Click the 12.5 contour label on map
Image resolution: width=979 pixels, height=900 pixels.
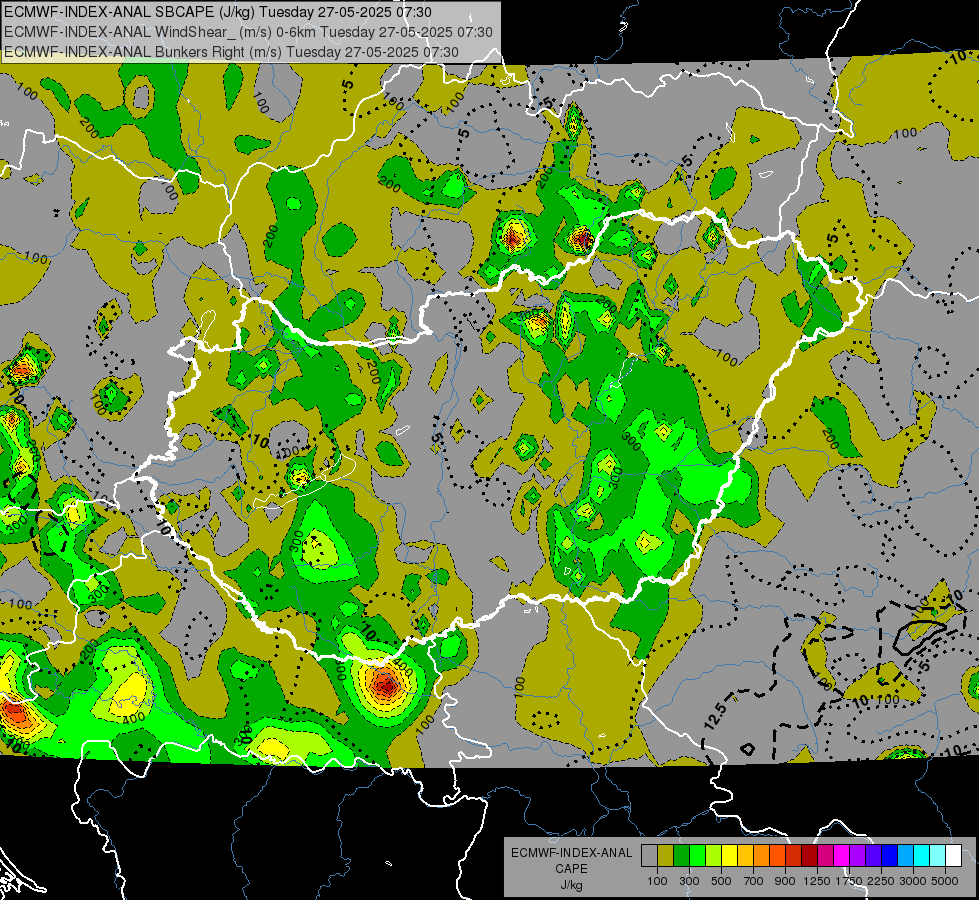pos(716,716)
